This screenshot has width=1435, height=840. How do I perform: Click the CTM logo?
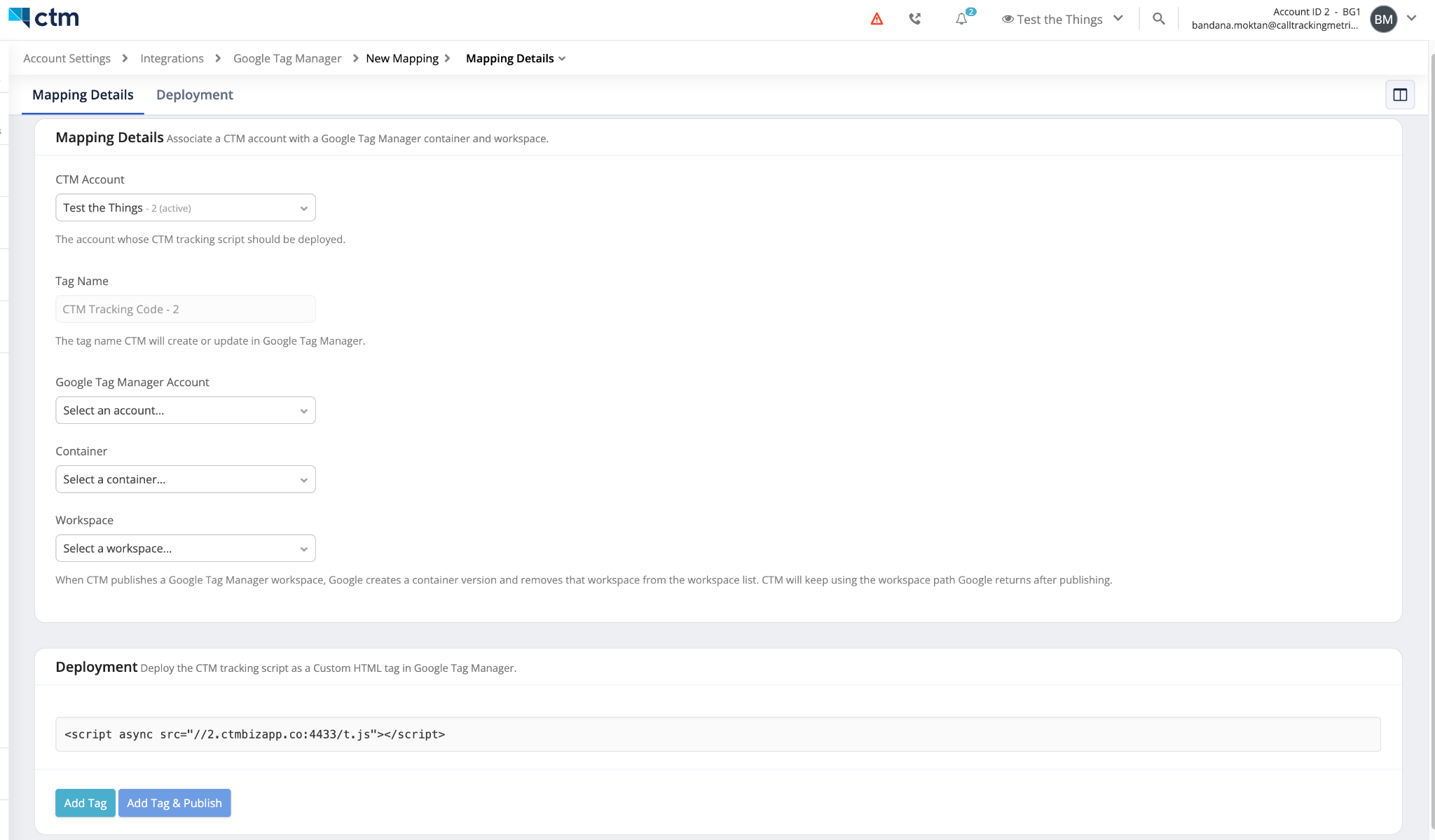point(43,18)
